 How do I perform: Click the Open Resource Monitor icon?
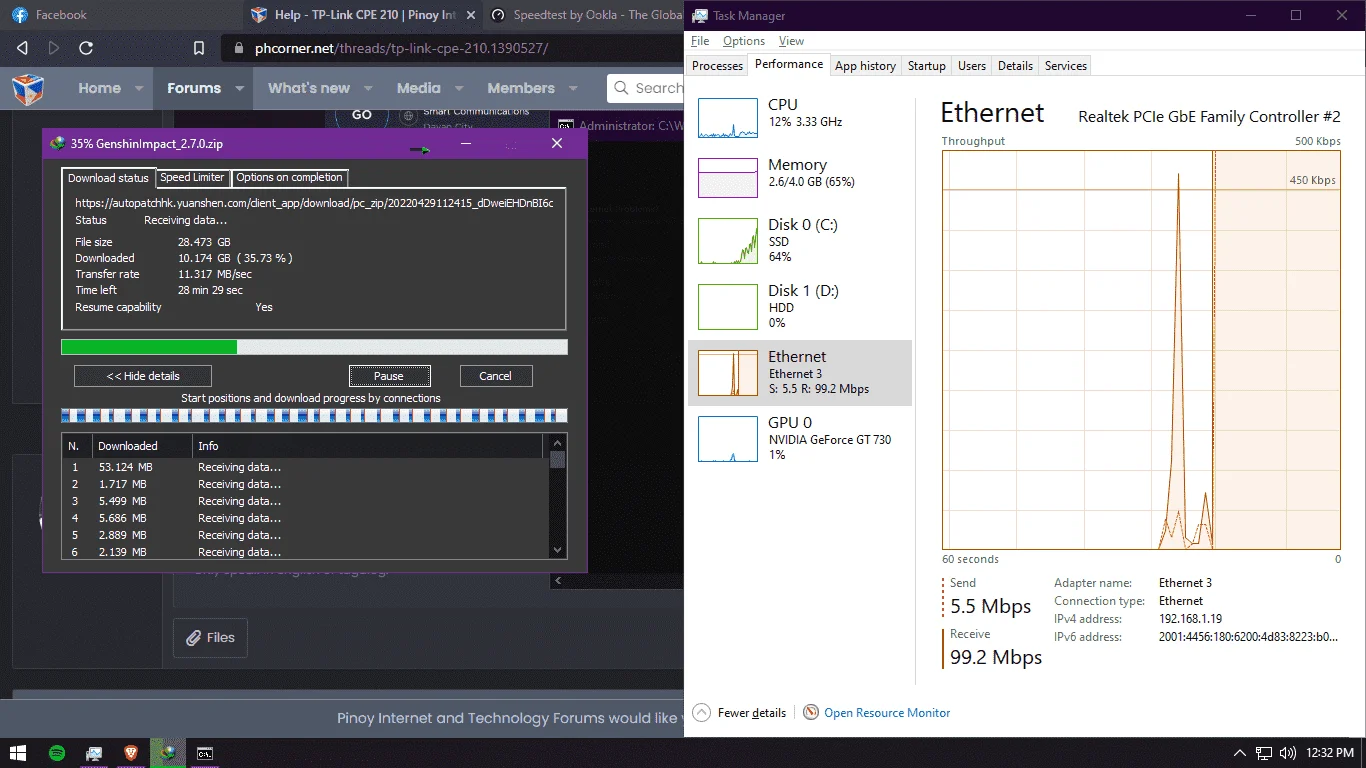[811, 713]
